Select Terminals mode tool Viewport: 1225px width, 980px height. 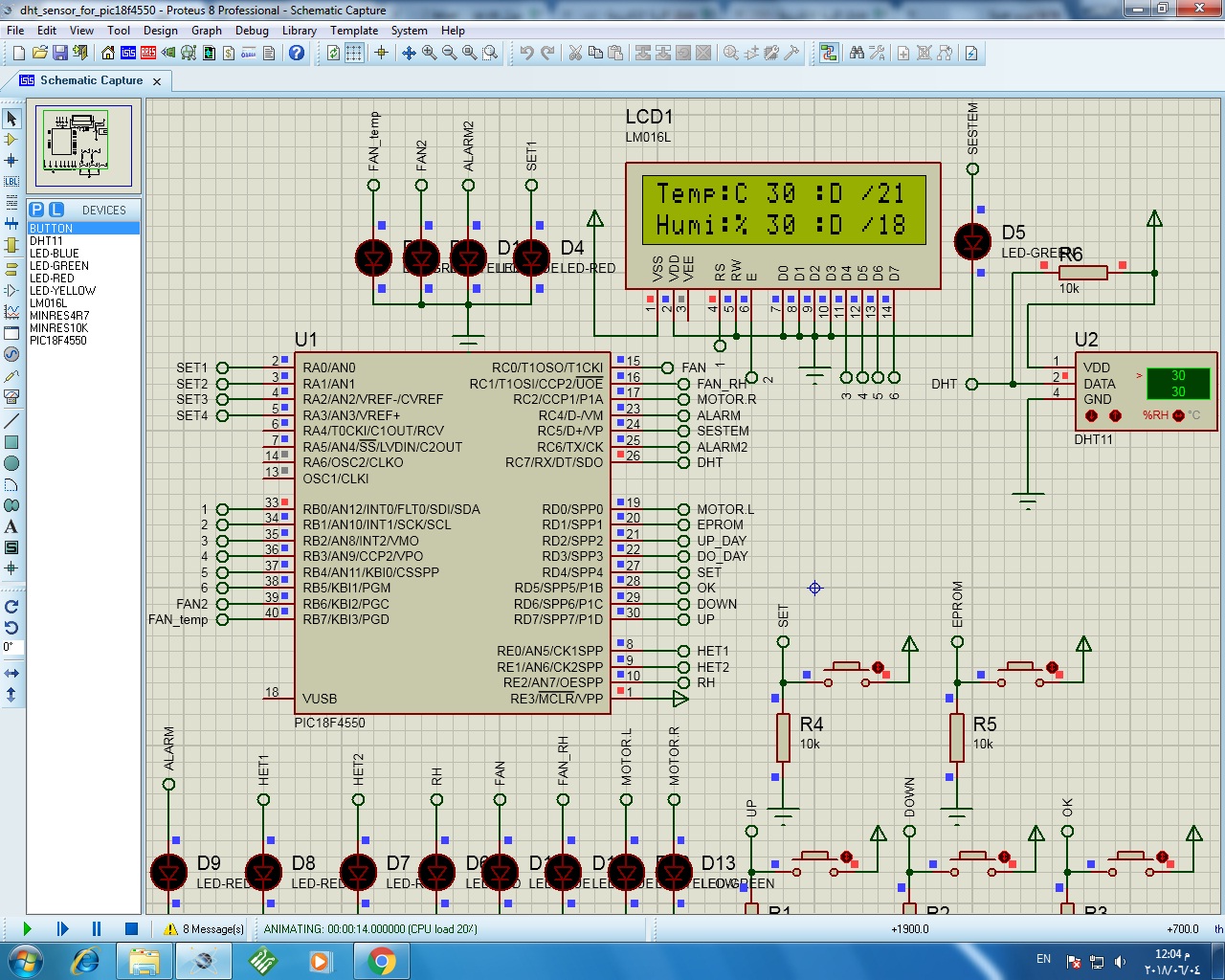(x=11, y=269)
